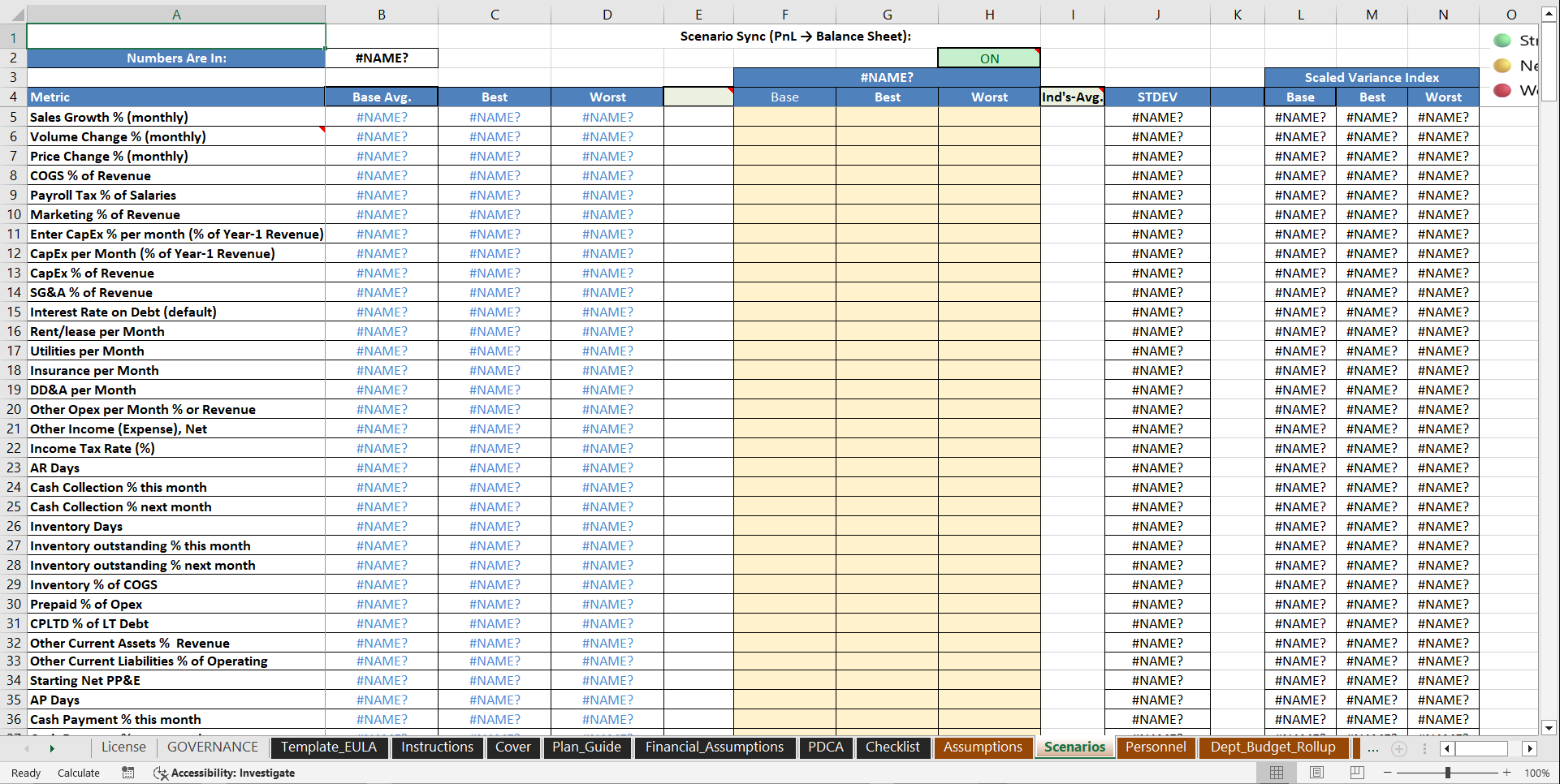Click the Page Break Preview icon
This screenshot has height=784, width=1560.
coord(1357,773)
